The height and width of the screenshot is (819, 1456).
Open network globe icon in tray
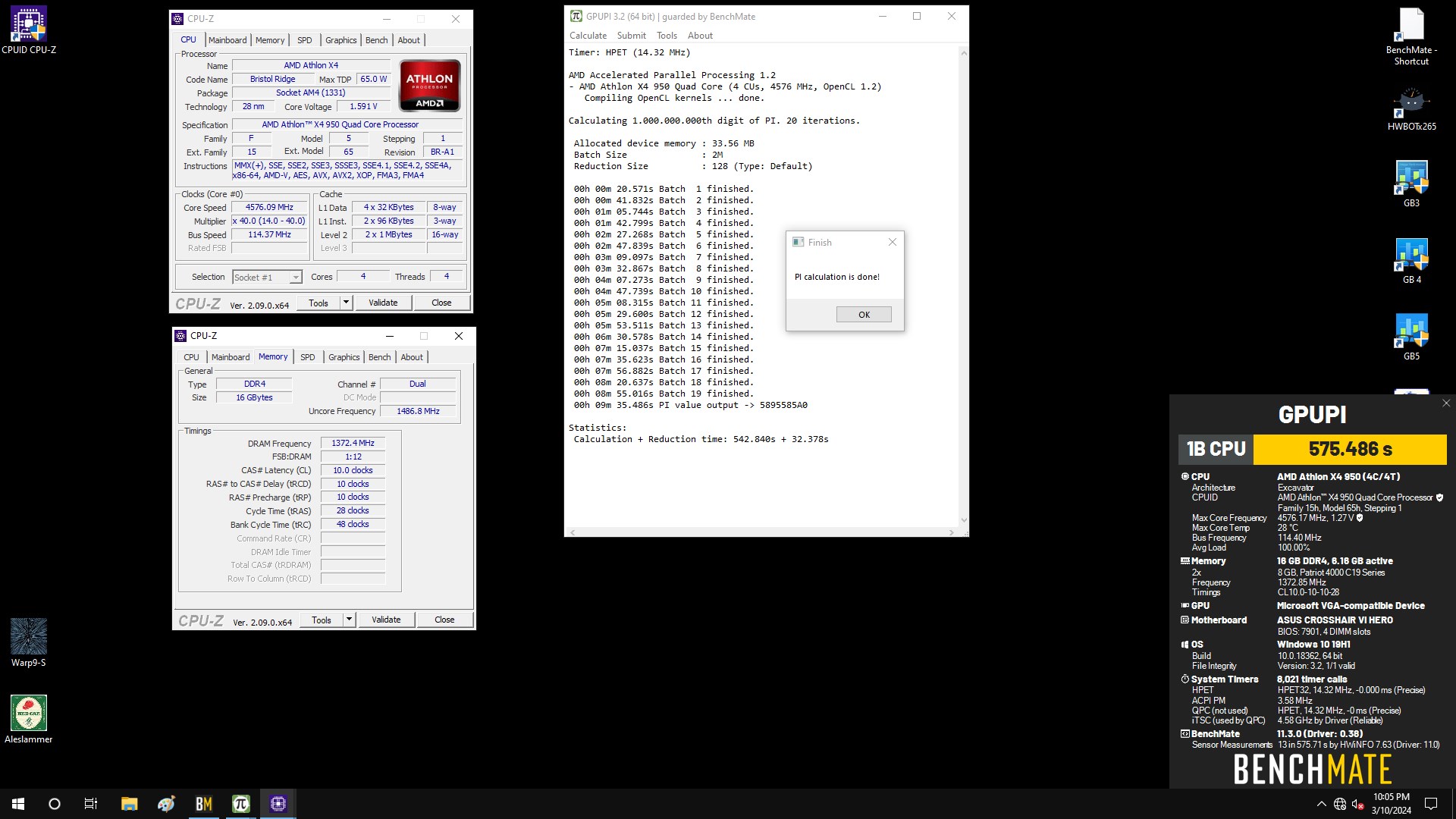click(1340, 804)
